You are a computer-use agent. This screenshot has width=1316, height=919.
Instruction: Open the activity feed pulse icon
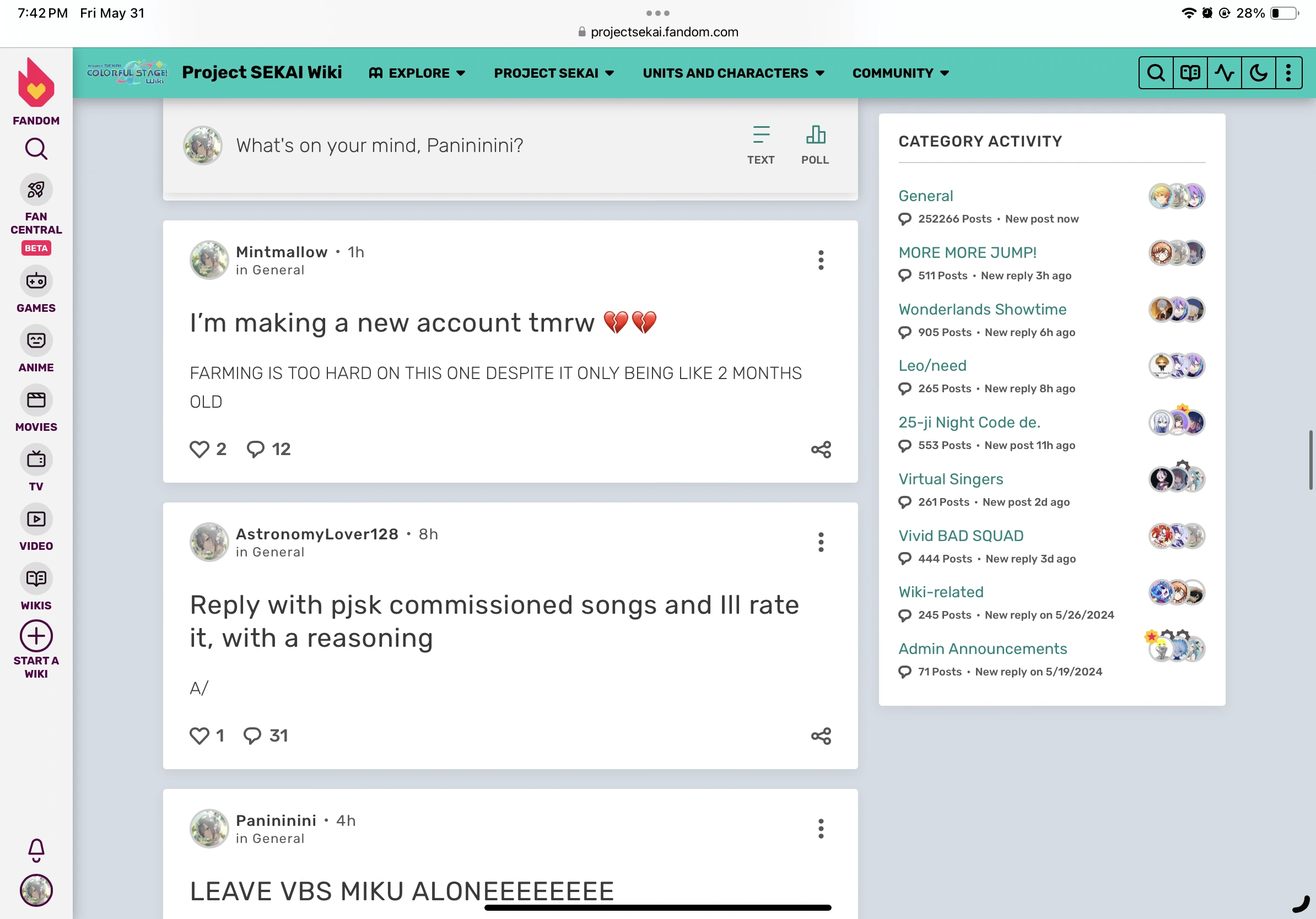pos(1225,73)
